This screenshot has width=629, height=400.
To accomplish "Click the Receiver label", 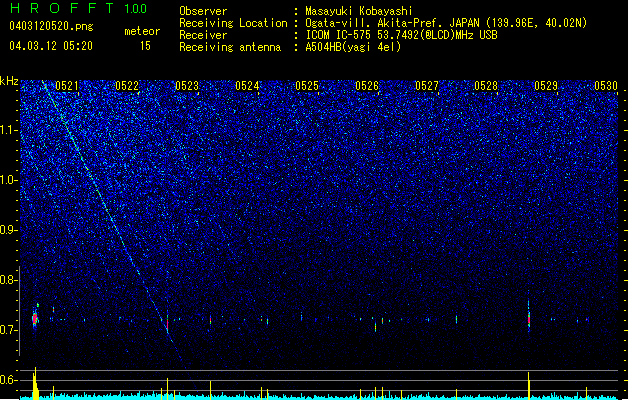I will pos(203,35).
